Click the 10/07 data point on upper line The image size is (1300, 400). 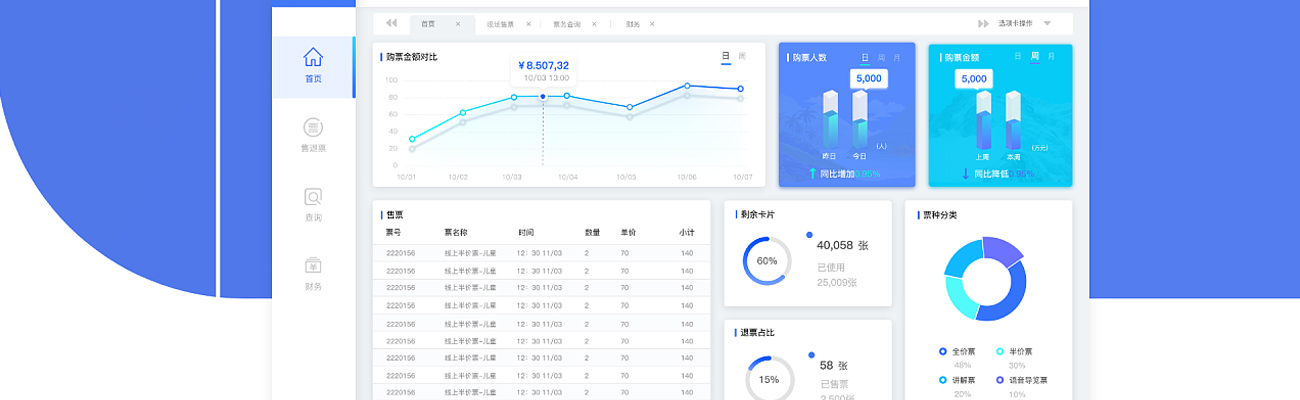(x=740, y=89)
